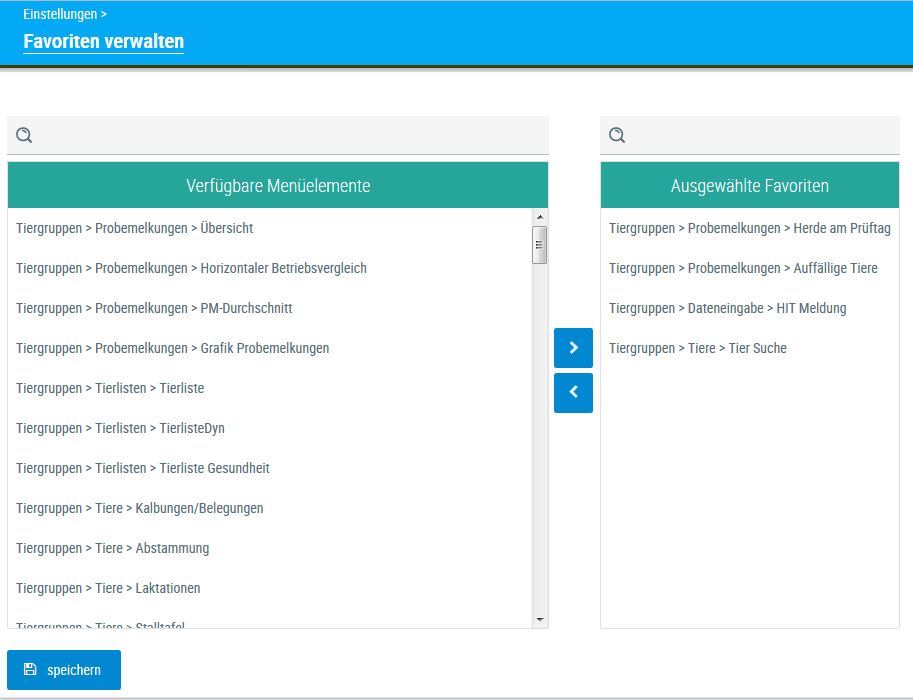Click the available items scrollbar thumb
This screenshot has width=913, height=700.
[x=540, y=244]
